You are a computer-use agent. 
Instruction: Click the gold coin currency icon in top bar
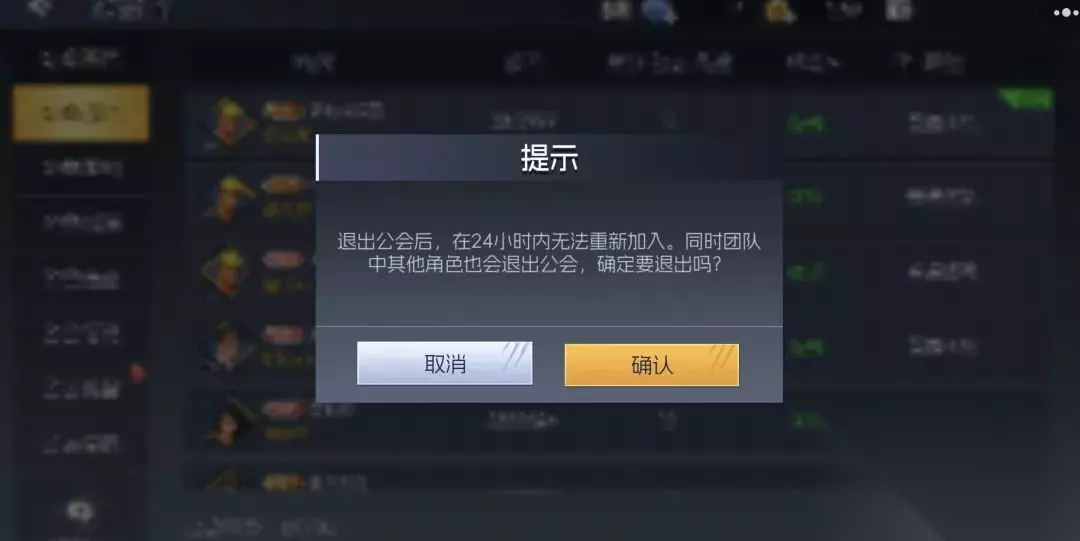779,11
